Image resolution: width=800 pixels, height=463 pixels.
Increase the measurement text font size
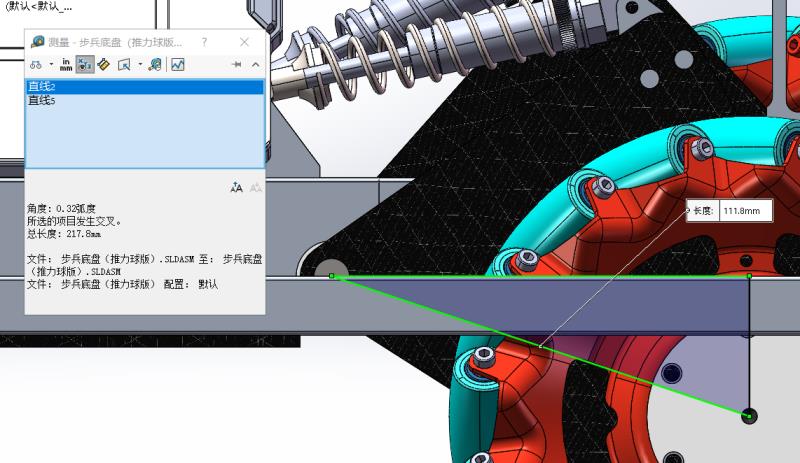[236, 188]
